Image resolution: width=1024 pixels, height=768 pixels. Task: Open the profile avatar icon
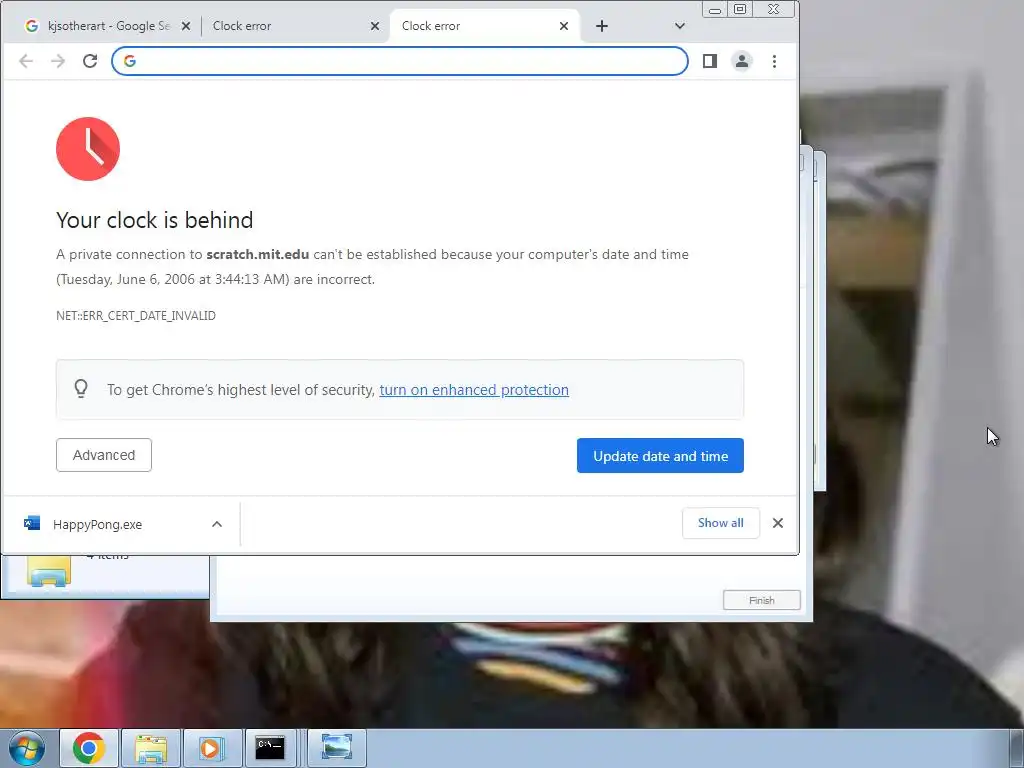click(x=742, y=61)
